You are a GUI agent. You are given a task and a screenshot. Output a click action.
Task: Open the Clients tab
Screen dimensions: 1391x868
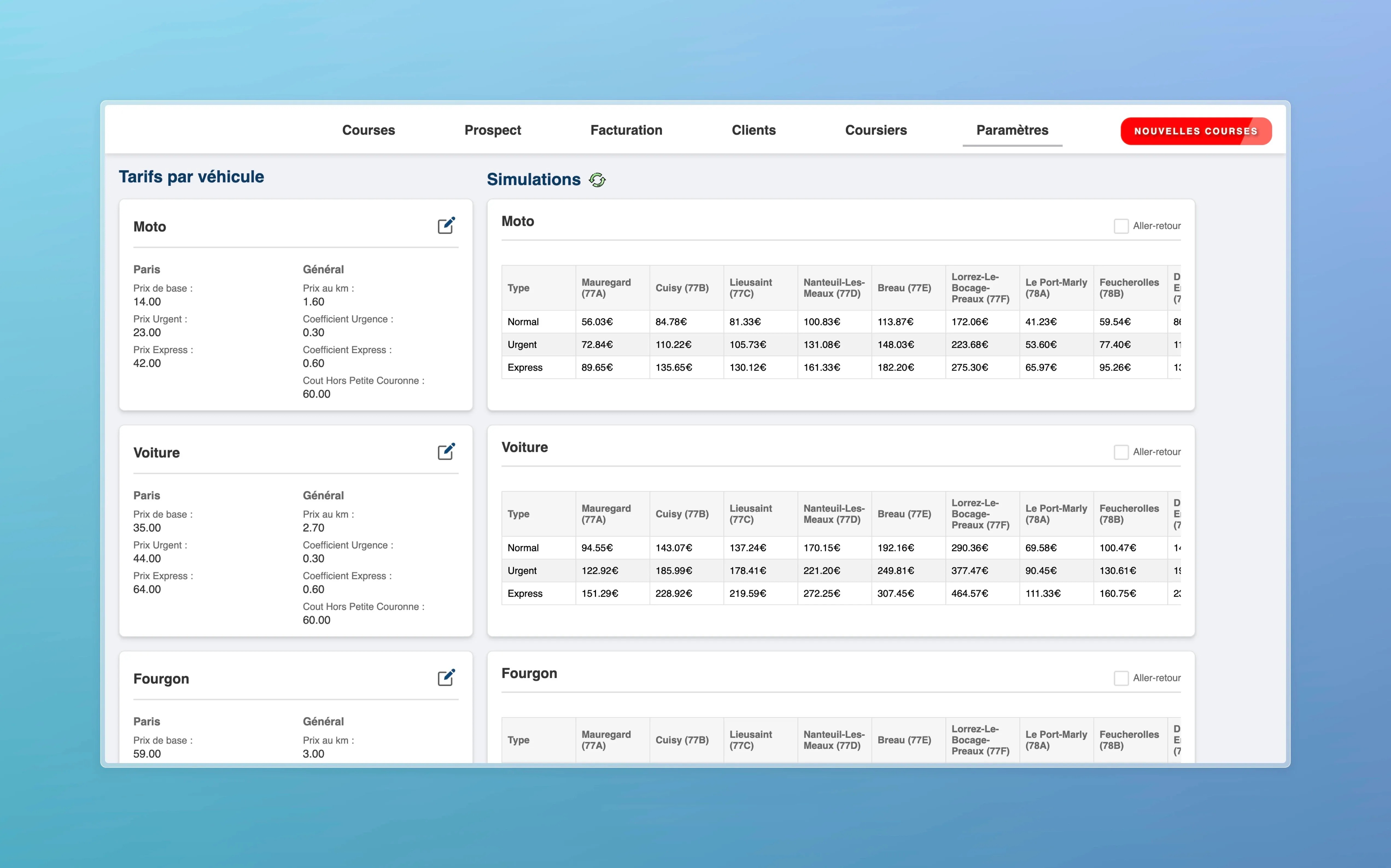tap(753, 130)
